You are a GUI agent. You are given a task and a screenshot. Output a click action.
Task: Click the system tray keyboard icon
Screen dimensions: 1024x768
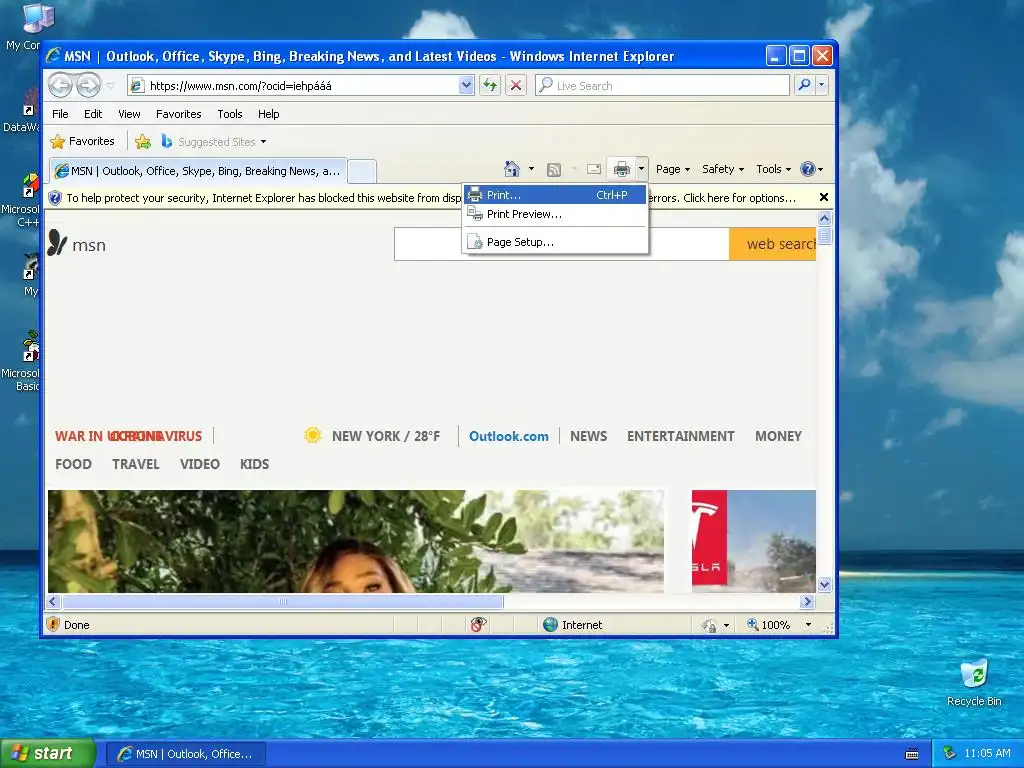pyautogui.click(x=912, y=754)
